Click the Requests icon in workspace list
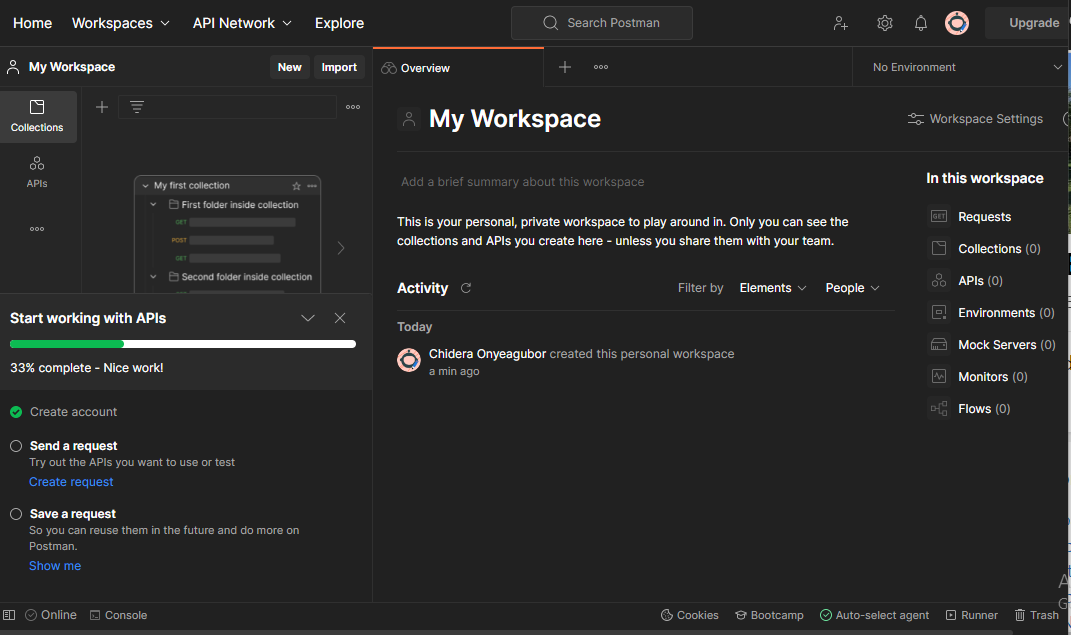 pyautogui.click(x=939, y=216)
